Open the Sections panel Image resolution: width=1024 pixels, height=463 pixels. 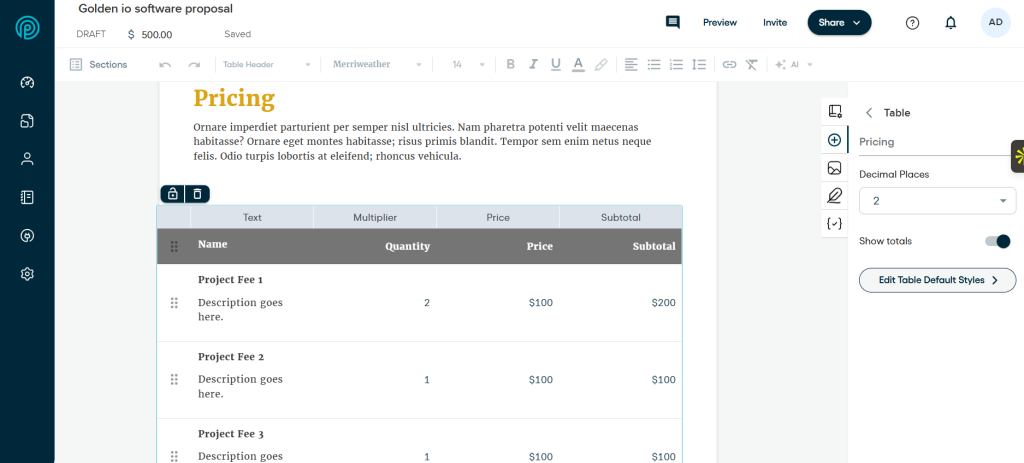(99, 65)
